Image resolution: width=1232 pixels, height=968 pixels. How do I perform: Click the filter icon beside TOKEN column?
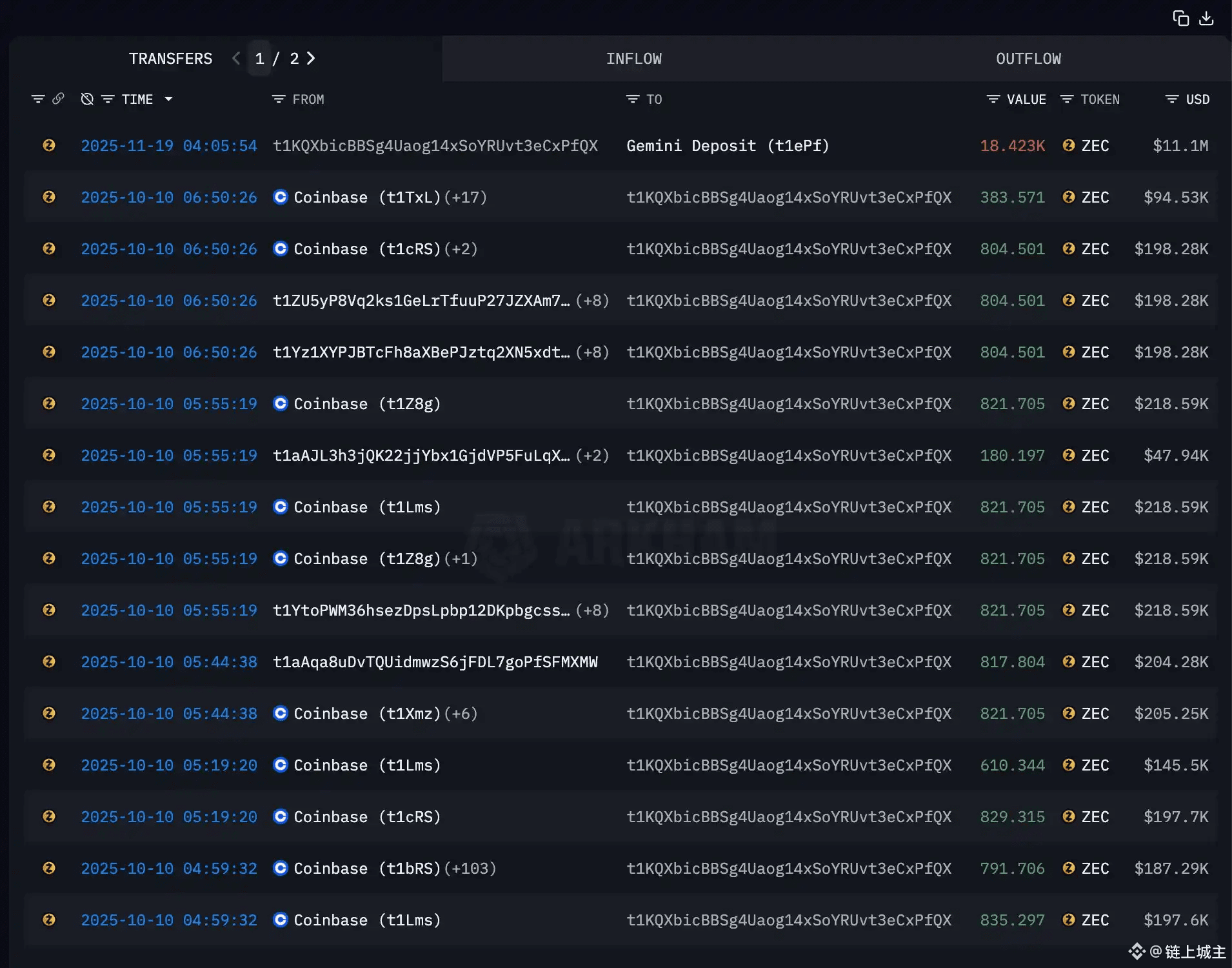point(1067,99)
